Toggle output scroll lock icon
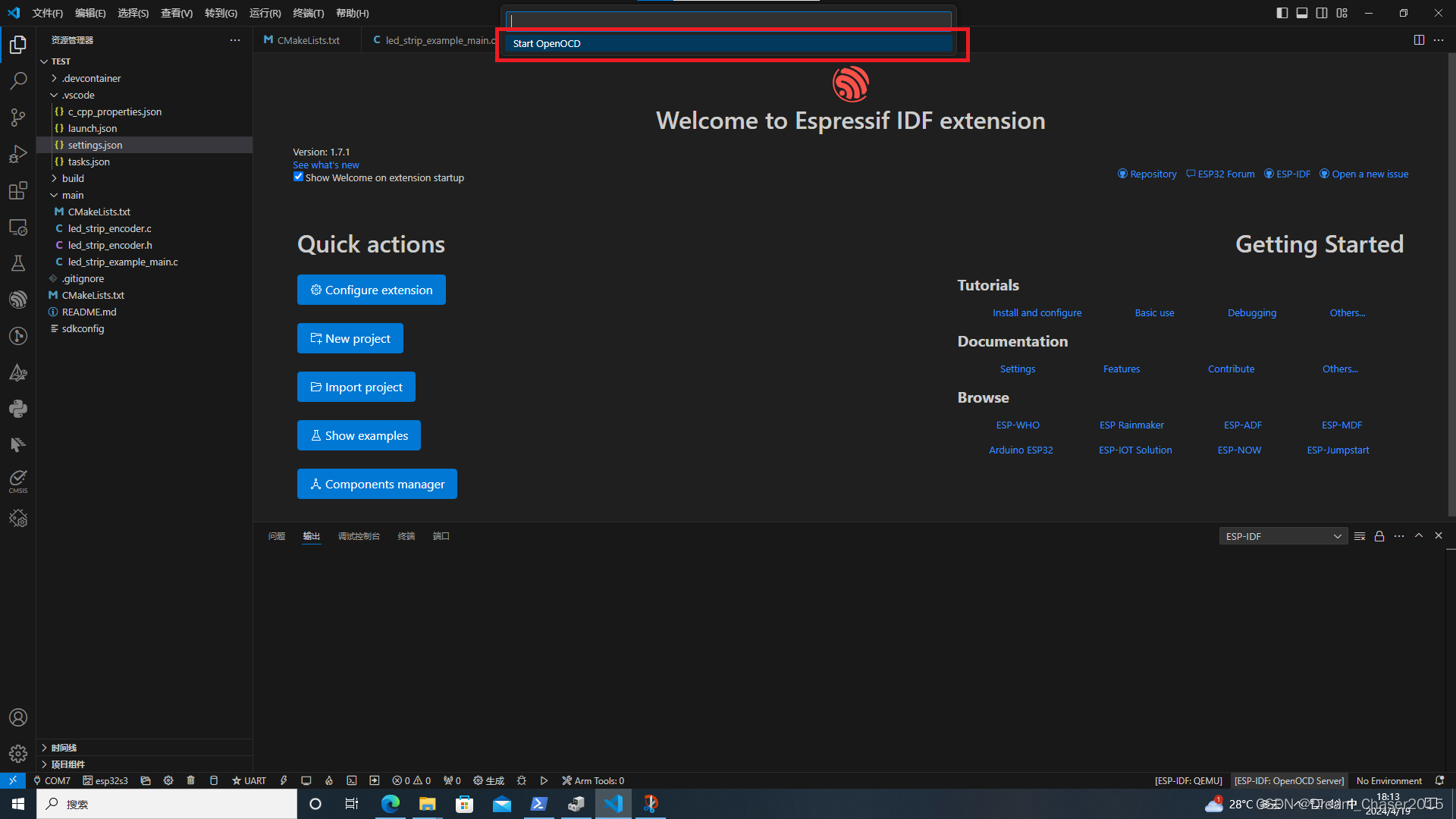 (x=1379, y=536)
